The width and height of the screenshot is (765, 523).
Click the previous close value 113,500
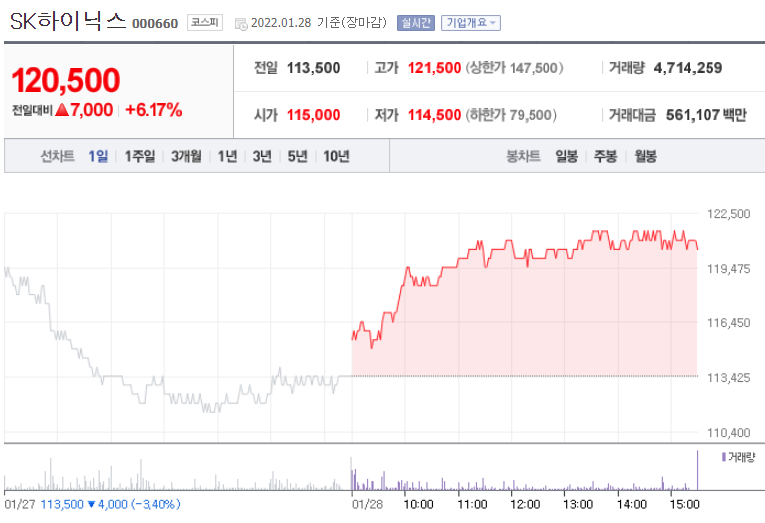click(314, 68)
